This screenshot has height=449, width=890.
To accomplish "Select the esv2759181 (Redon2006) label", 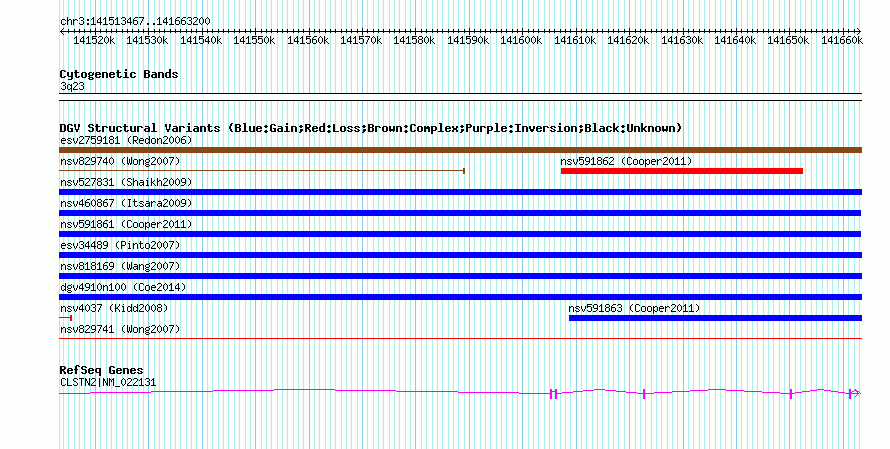I will 126,140.
